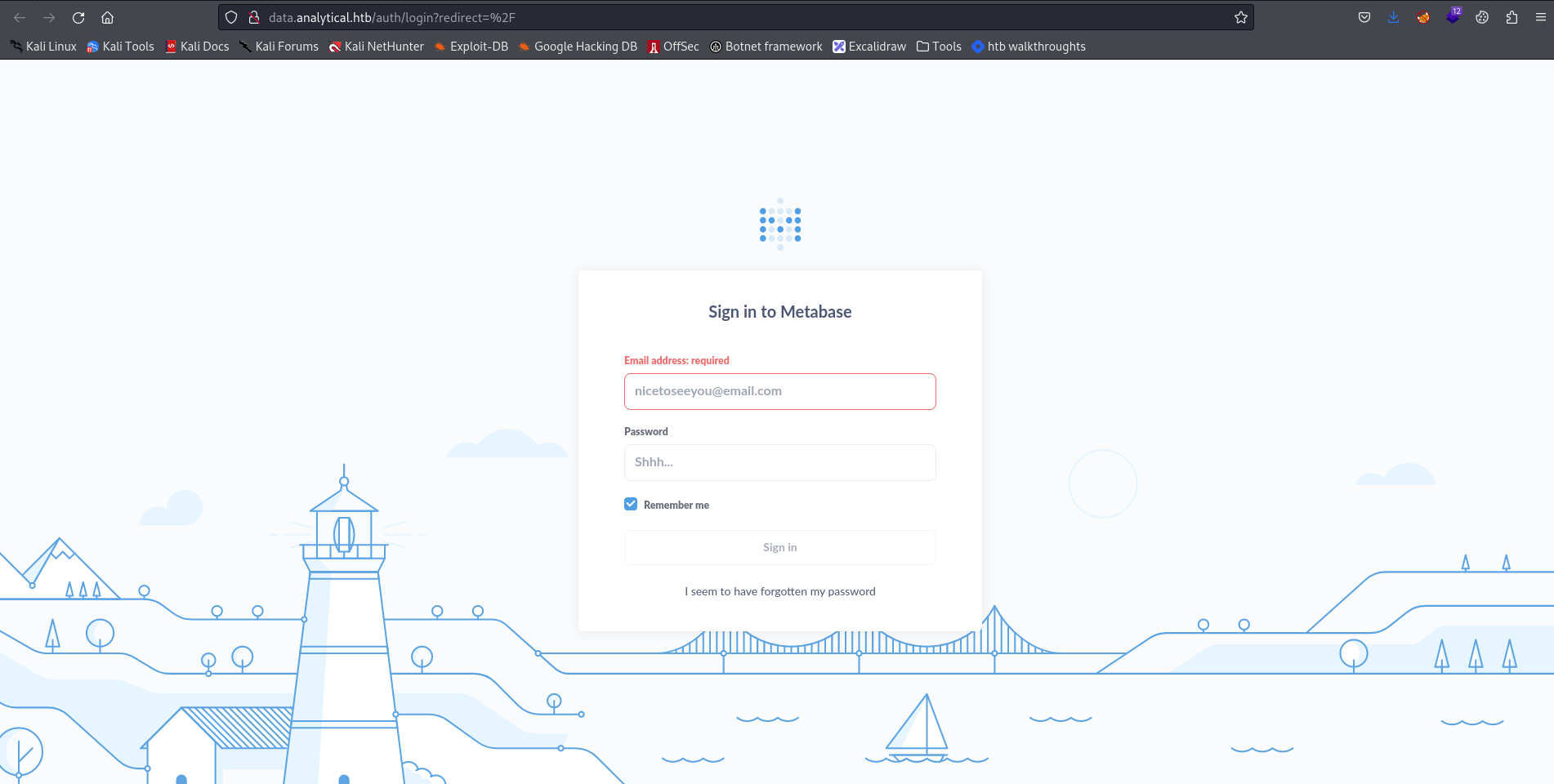Reload the page with the refresh icon

point(78,17)
